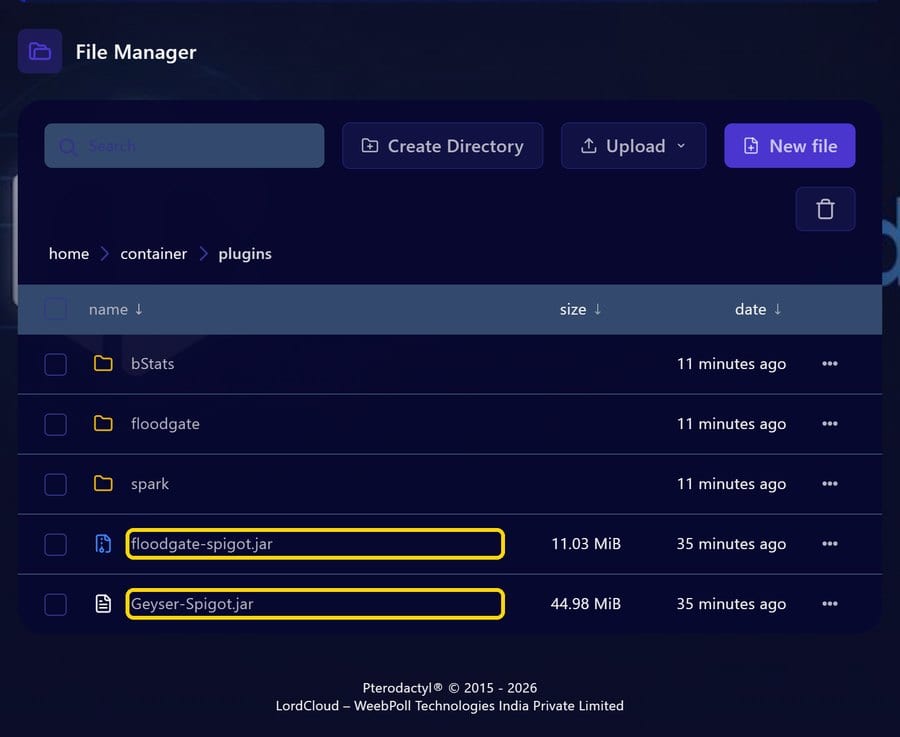Image resolution: width=900 pixels, height=737 pixels.
Task: Expand the Upload dropdown
Action: click(x=634, y=146)
